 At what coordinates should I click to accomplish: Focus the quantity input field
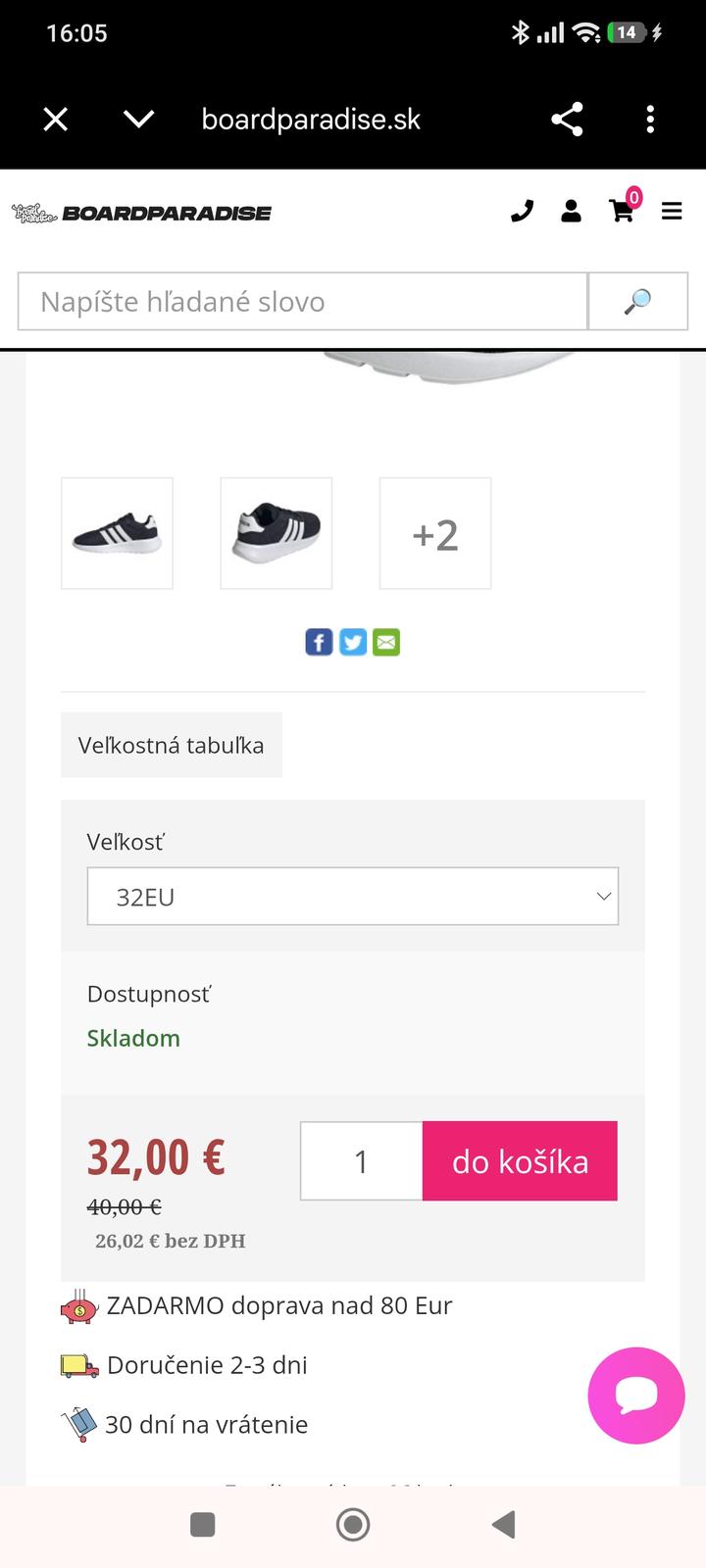(361, 1160)
